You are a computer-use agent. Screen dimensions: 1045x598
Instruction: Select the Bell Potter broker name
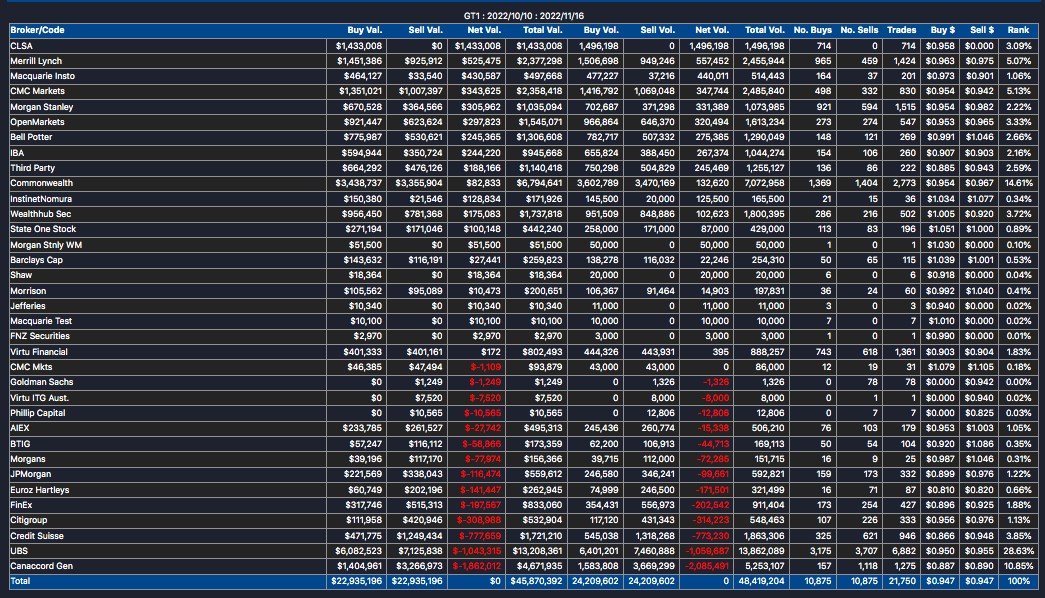31,137
